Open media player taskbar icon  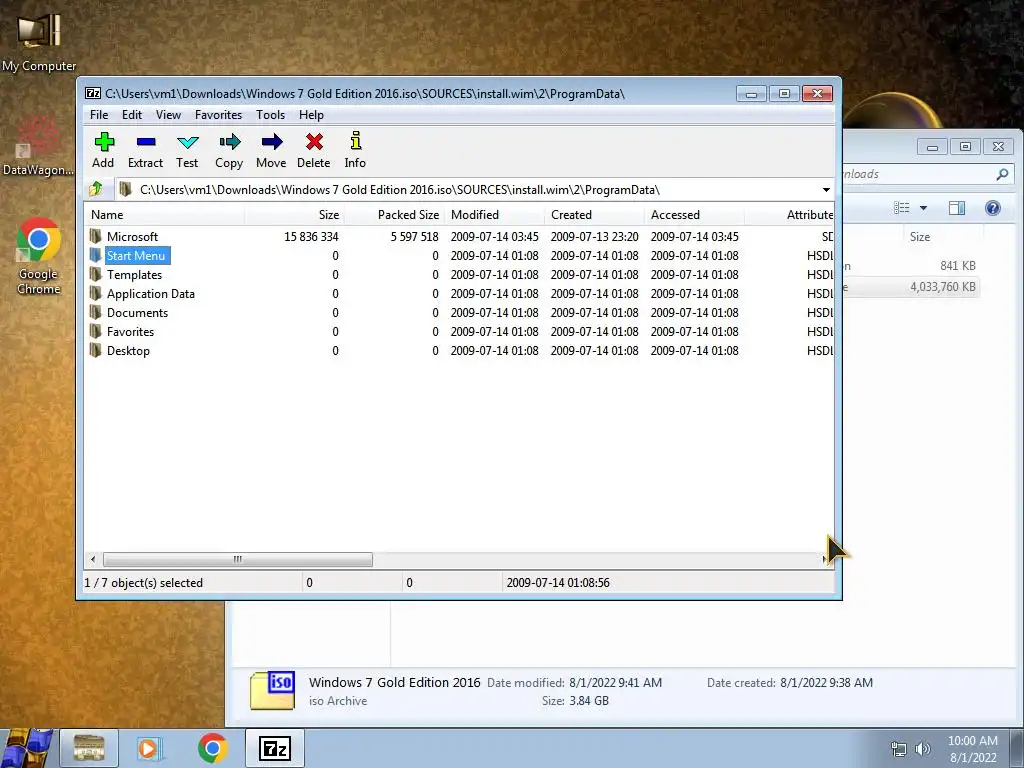click(x=150, y=748)
